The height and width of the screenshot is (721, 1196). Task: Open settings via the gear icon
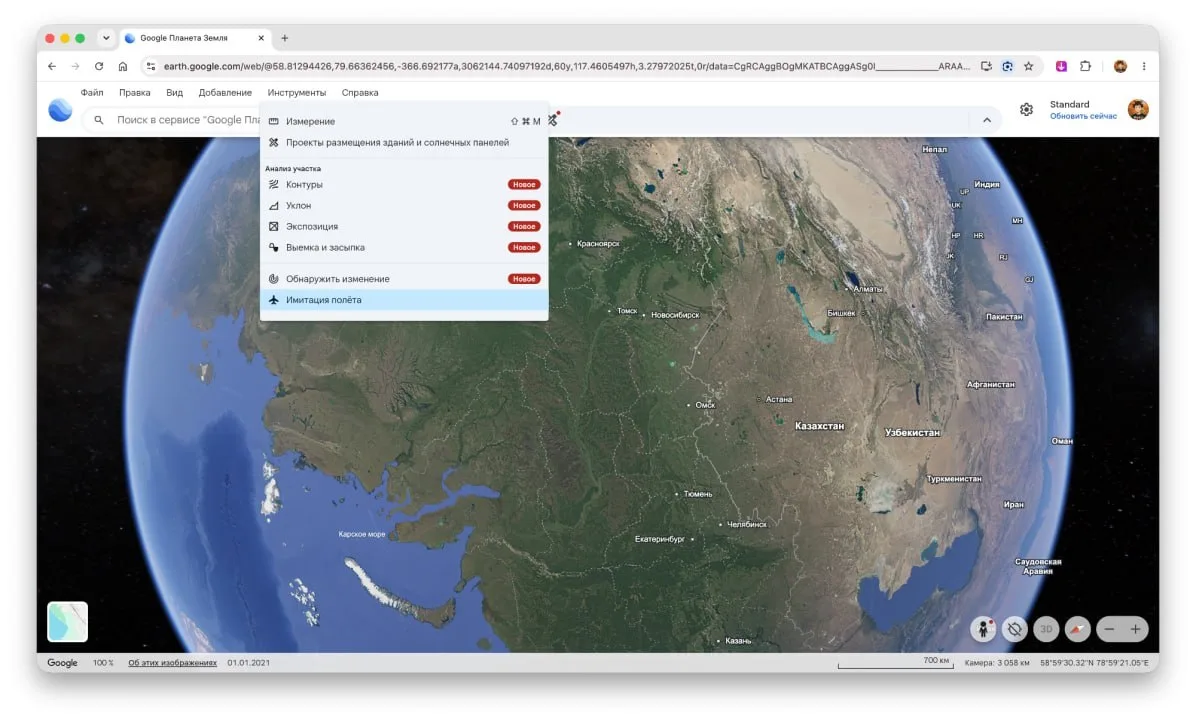1026,110
